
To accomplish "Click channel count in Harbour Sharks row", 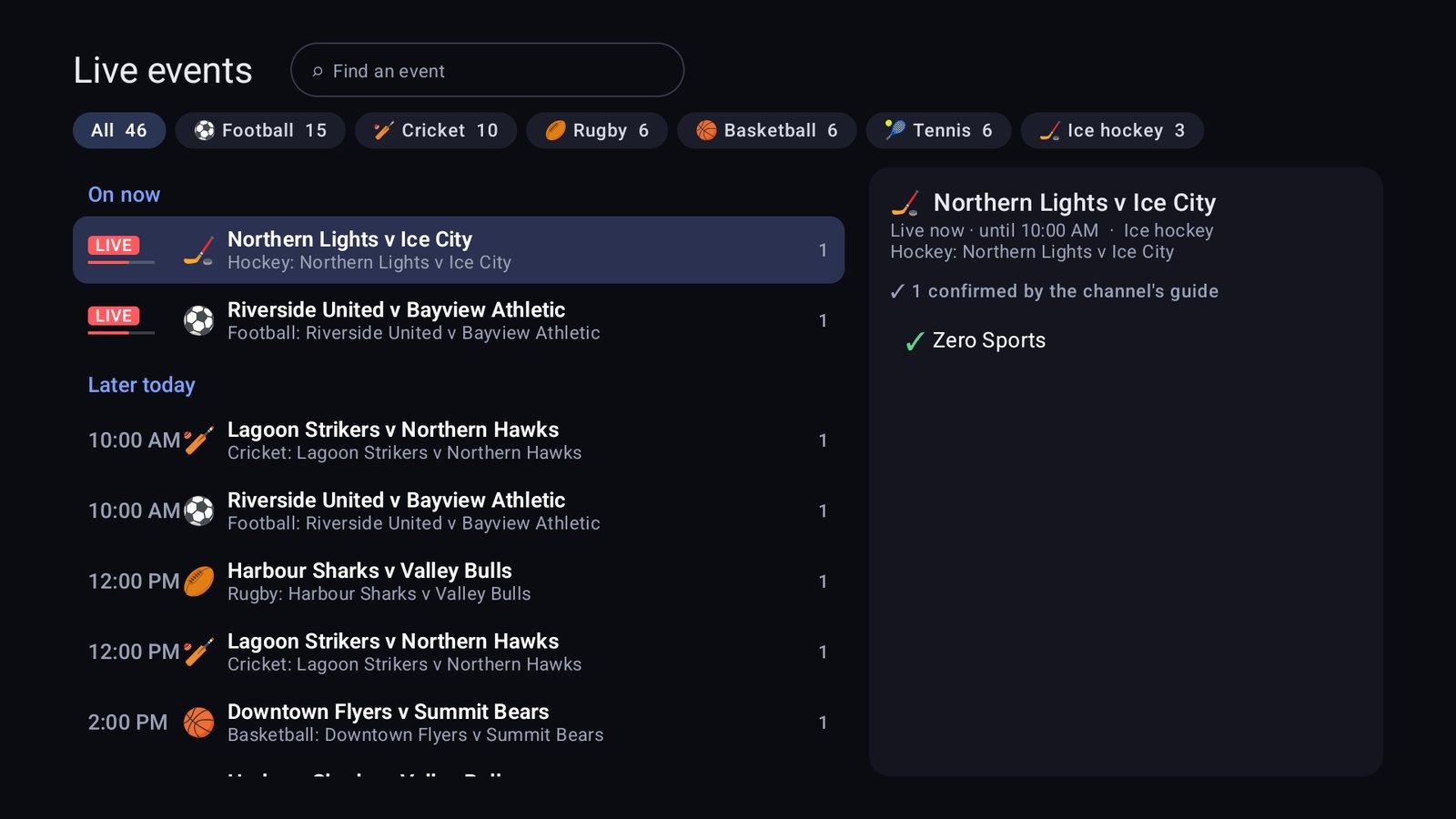I will pyautogui.click(x=823, y=581).
